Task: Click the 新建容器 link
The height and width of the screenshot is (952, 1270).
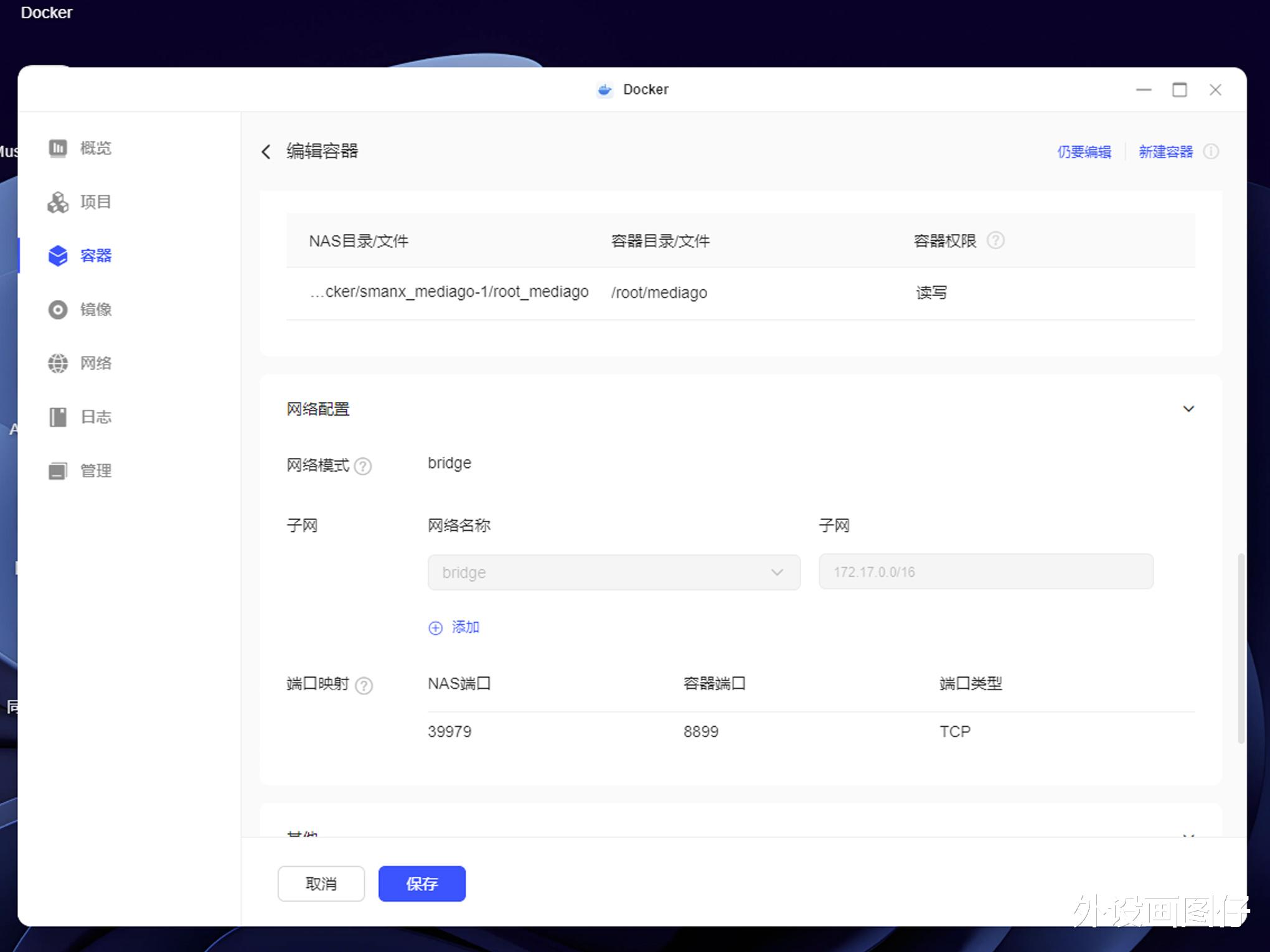Action: tap(1165, 152)
